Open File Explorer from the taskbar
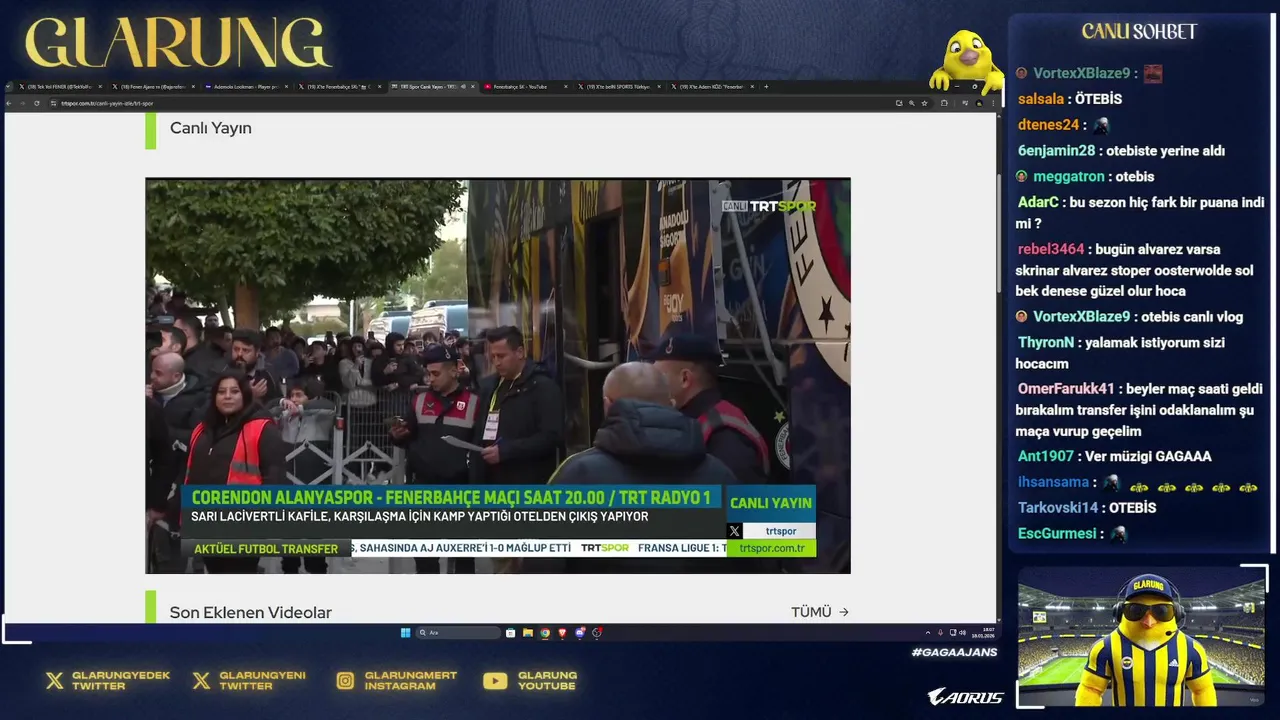Screen dimensions: 1280x720 tap(528, 632)
